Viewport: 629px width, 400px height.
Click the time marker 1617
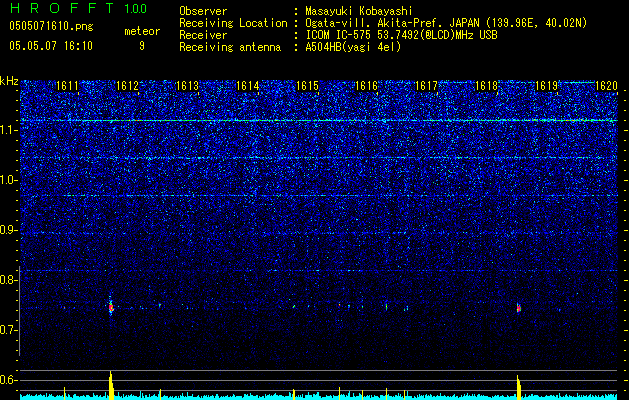pos(426,86)
